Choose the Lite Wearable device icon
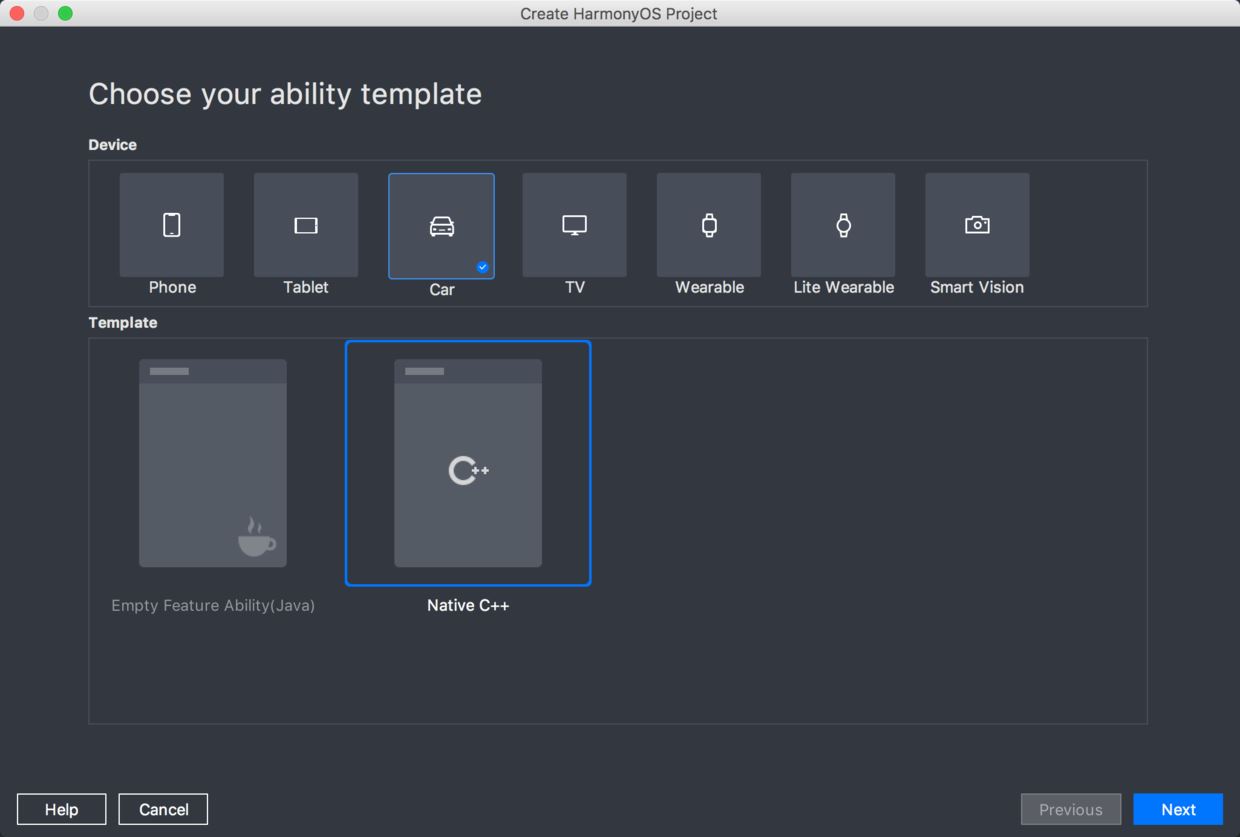 (843, 225)
